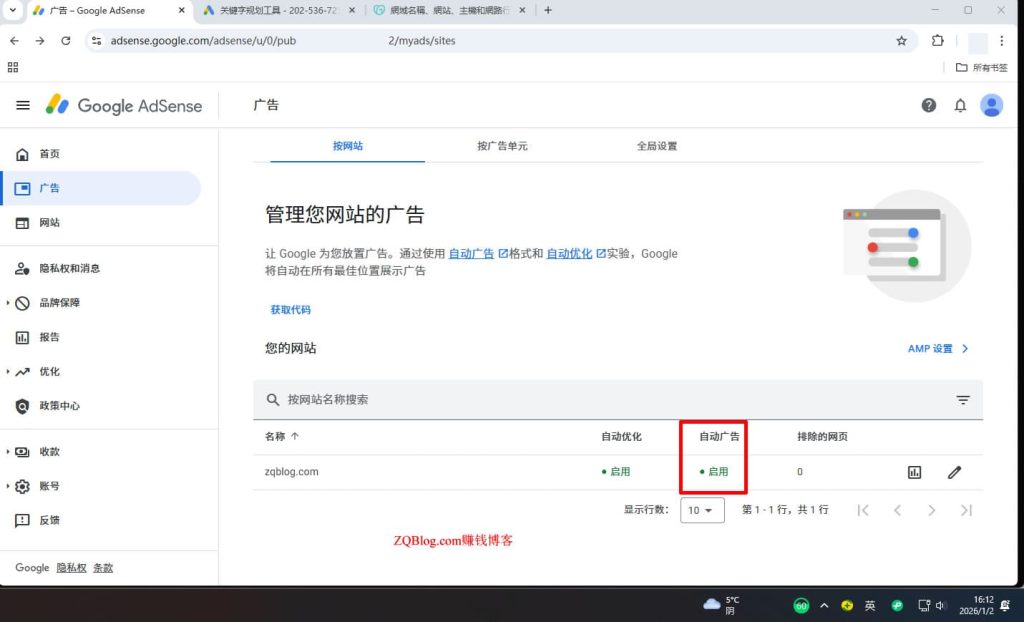
Task: Show hidden system tray icons
Action: [824, 606]
